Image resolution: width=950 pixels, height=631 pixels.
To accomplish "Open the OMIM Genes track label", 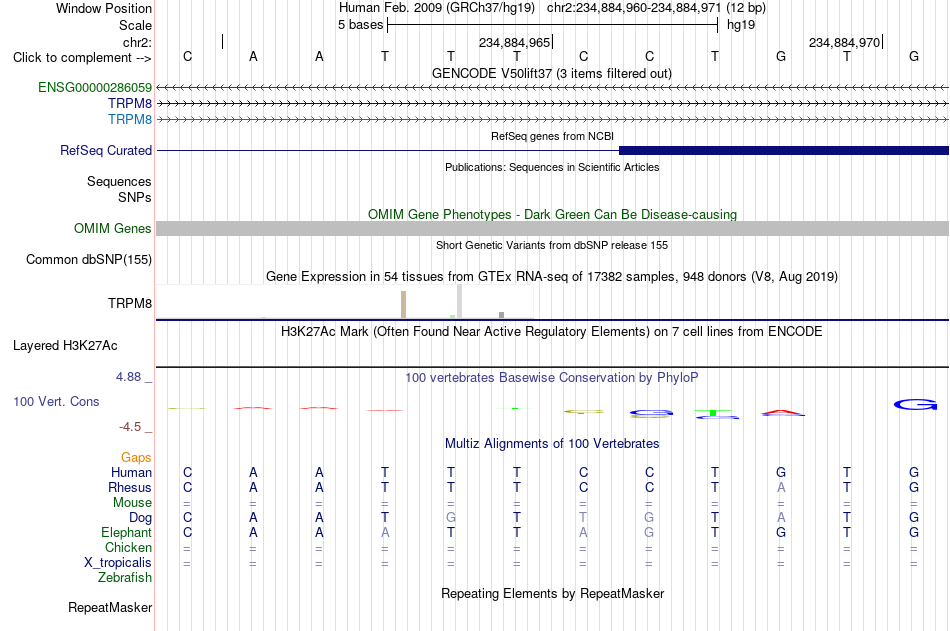I will (x=113, y=229).
